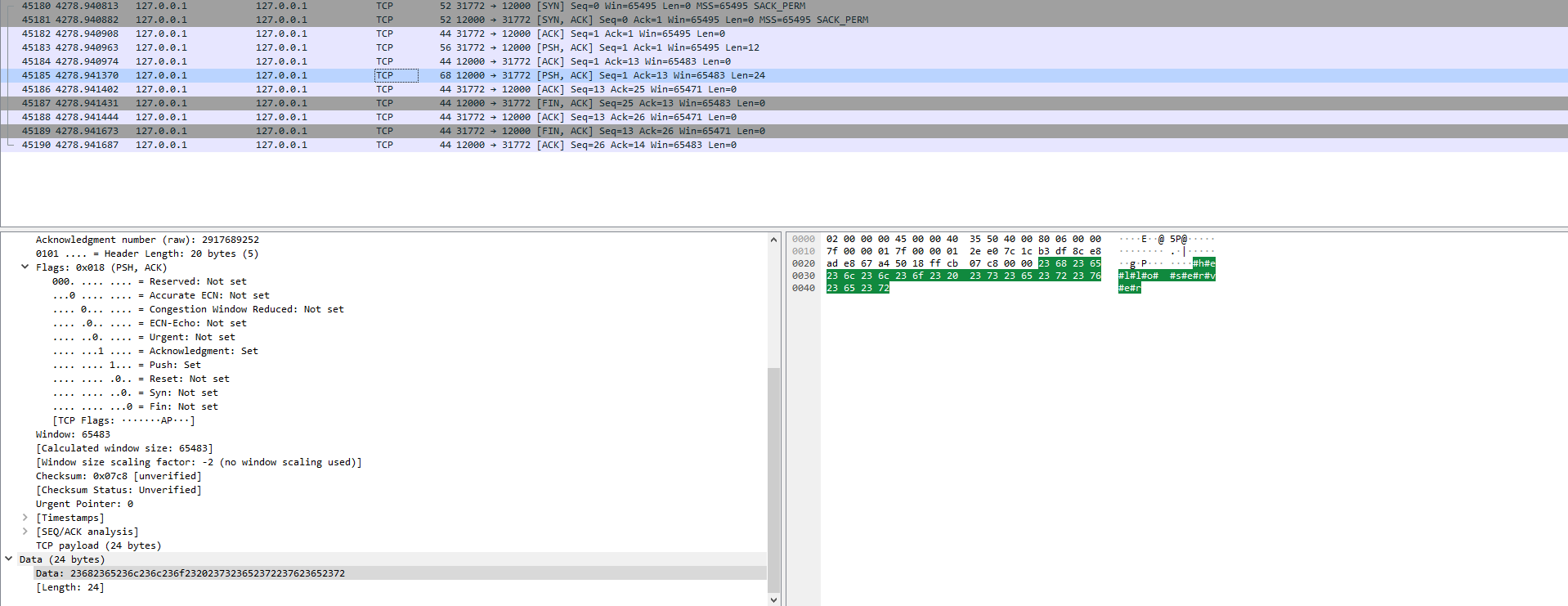Image resolution: width=1568 pixels, height=606 pixels.
Task: Select the TCP payload (24 bytes) line
Action: [x=98, y=545]
